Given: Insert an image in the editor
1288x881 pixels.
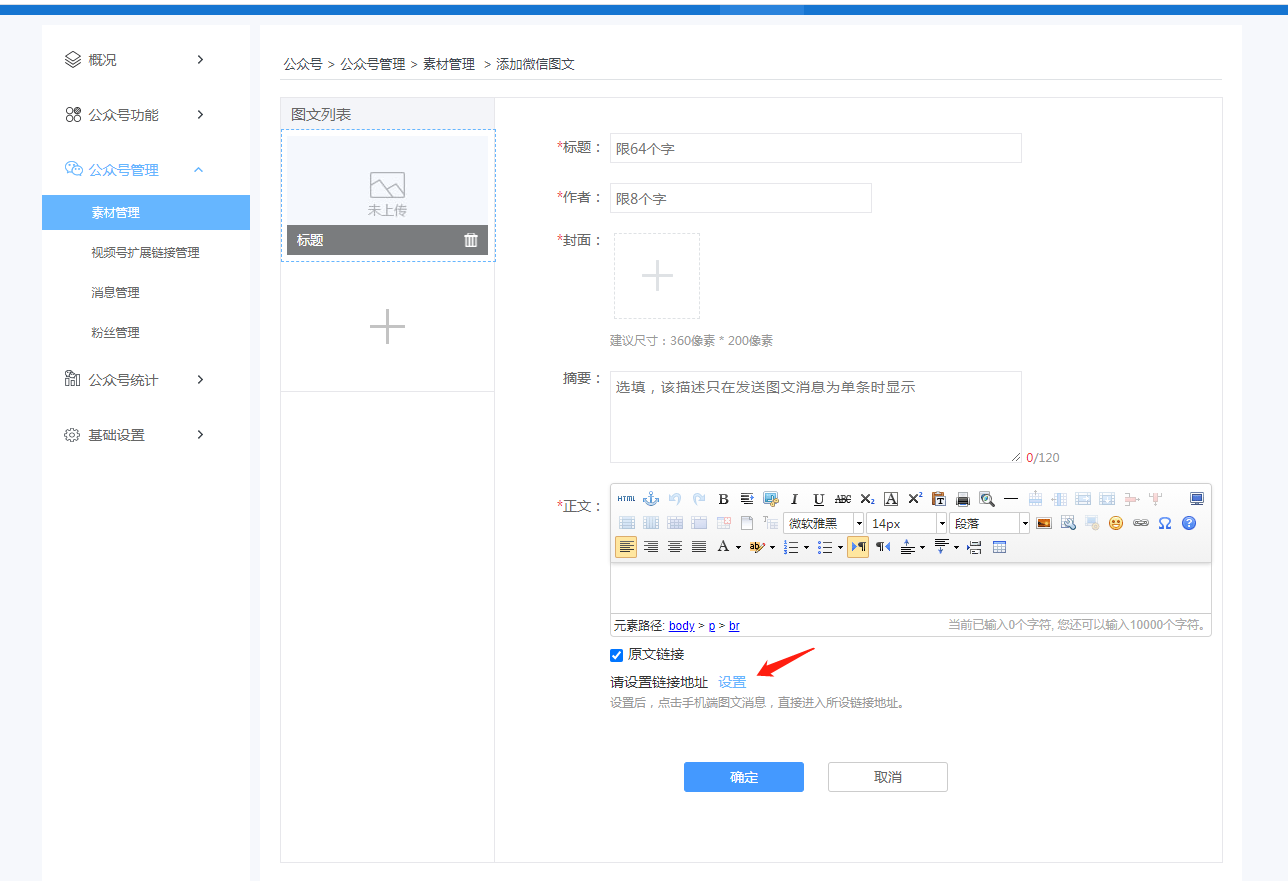Looking at the screenshot, I should pyautogui.click(x=1044, y=523).
